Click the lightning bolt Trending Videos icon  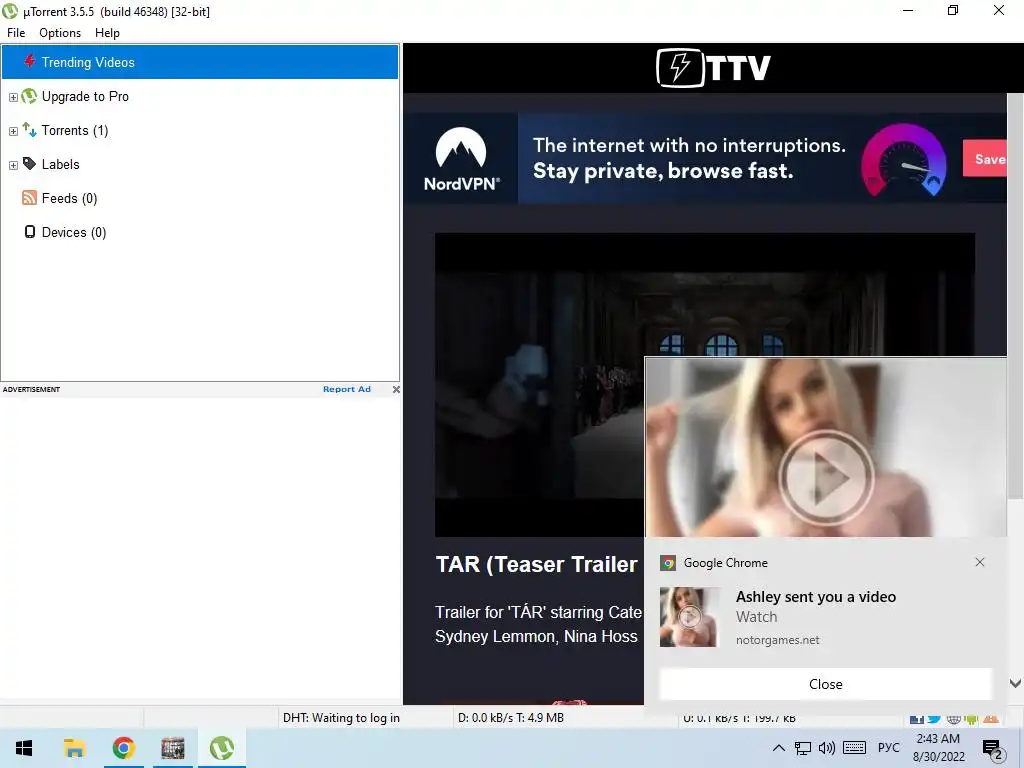point(29,61)
